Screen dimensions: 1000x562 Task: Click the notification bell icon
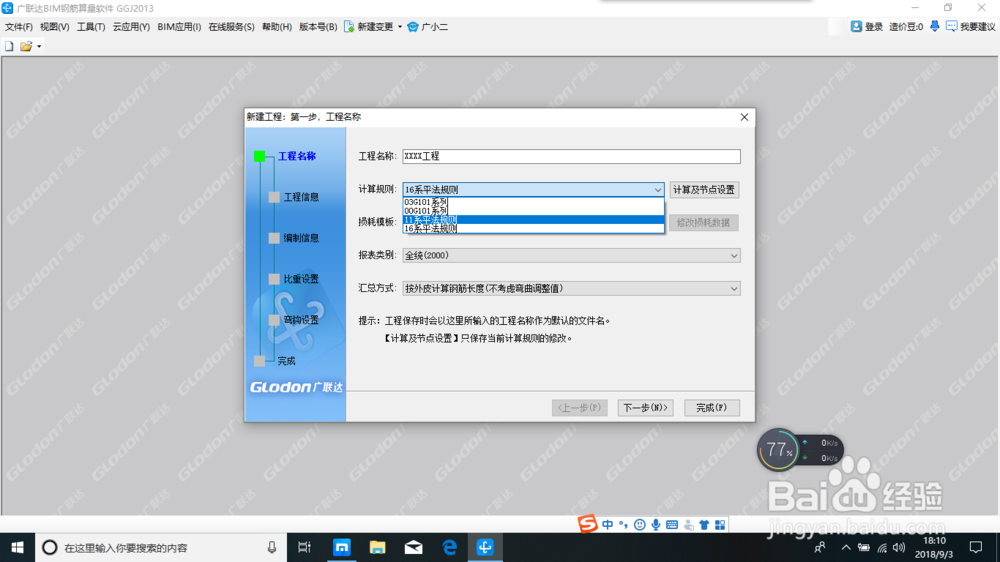coord(934,26)
